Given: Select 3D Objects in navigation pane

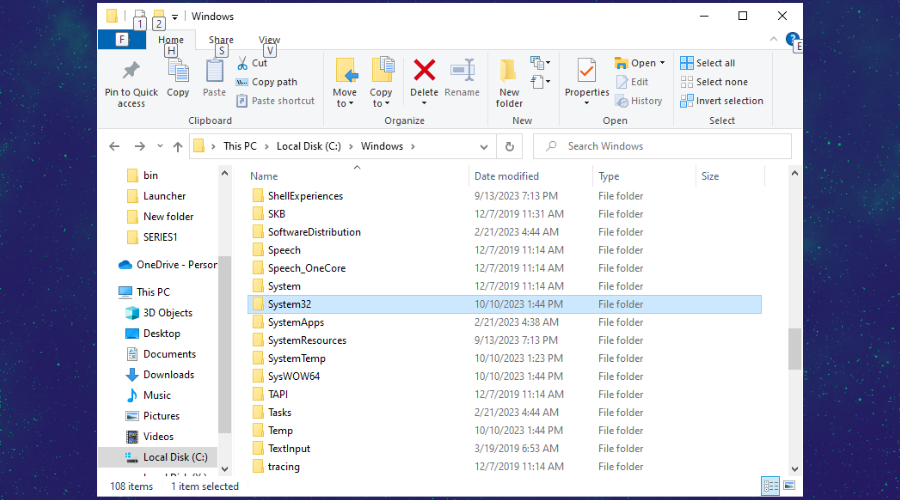Looking at the screenshot, I should (159, 313).
